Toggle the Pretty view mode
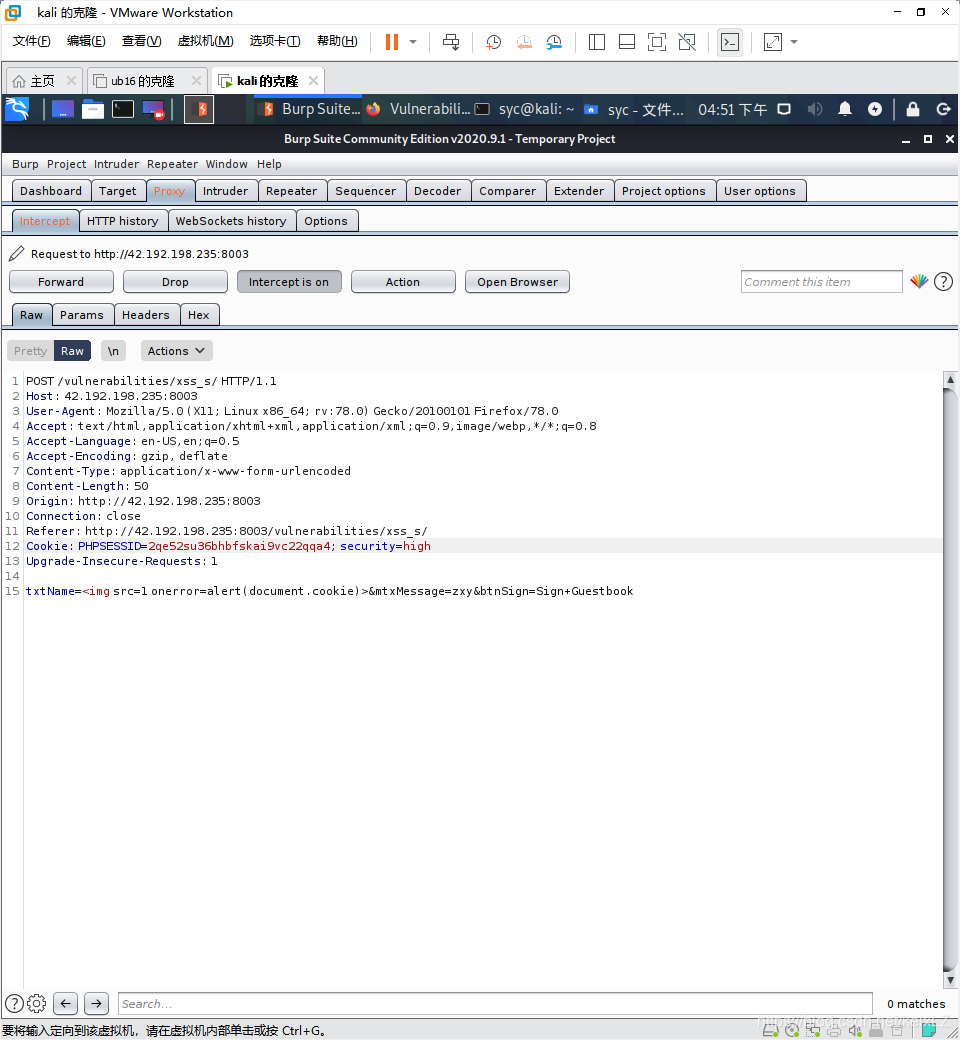Image resolution: width=960 pixels, height=1040 pixels. pos(31,351)
